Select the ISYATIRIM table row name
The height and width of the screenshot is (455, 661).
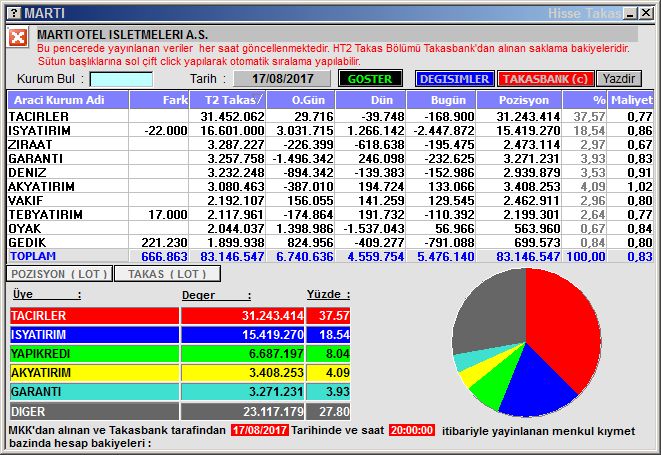coord(40,130)
